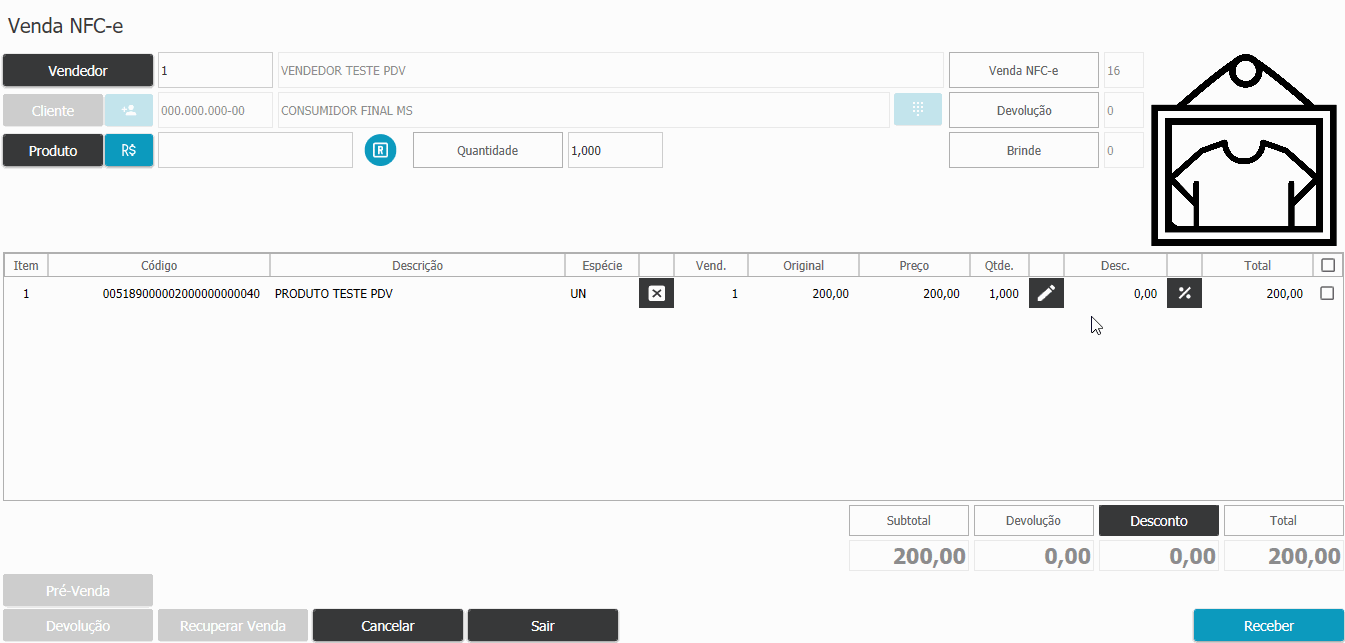Click the quantity field showing 1,000
This screenshot has width=1345, height=643.
(x=615, y=150)
